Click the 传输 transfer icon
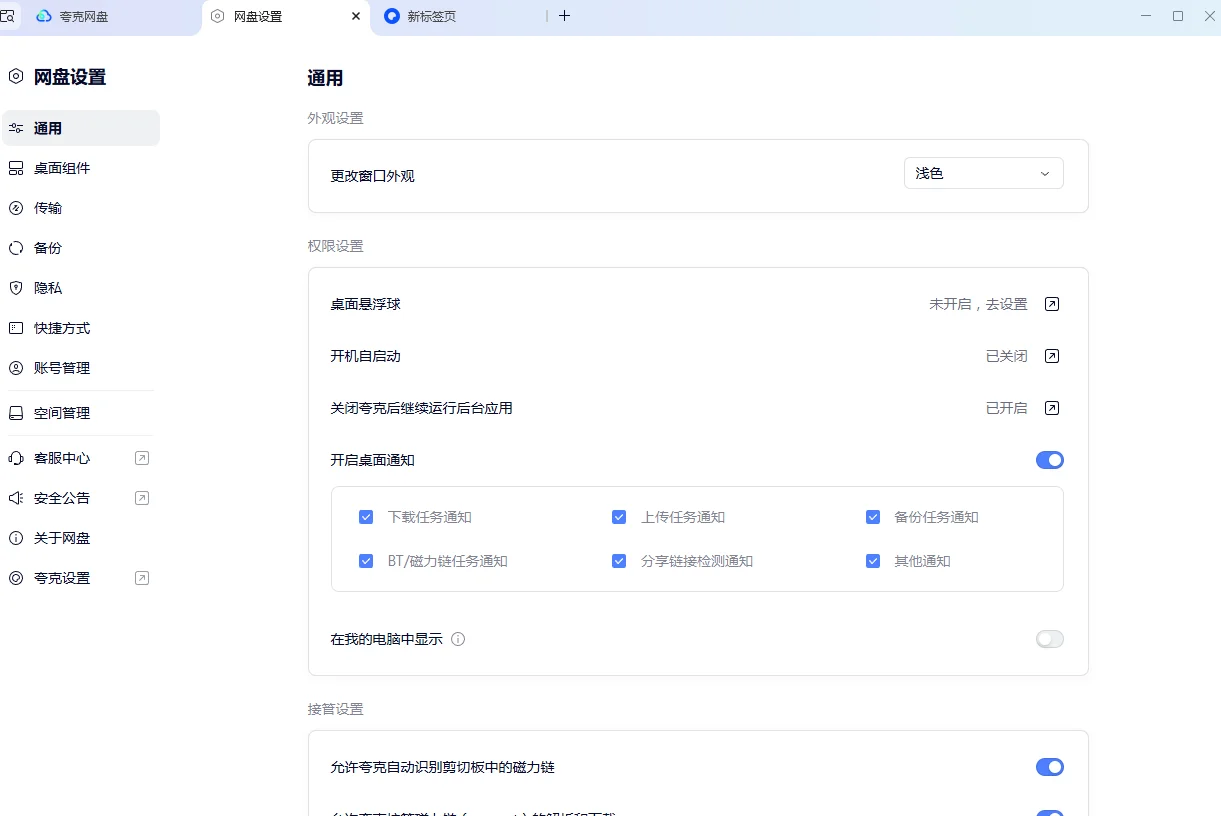This screenshot has width=1221, height=816. 16,208
